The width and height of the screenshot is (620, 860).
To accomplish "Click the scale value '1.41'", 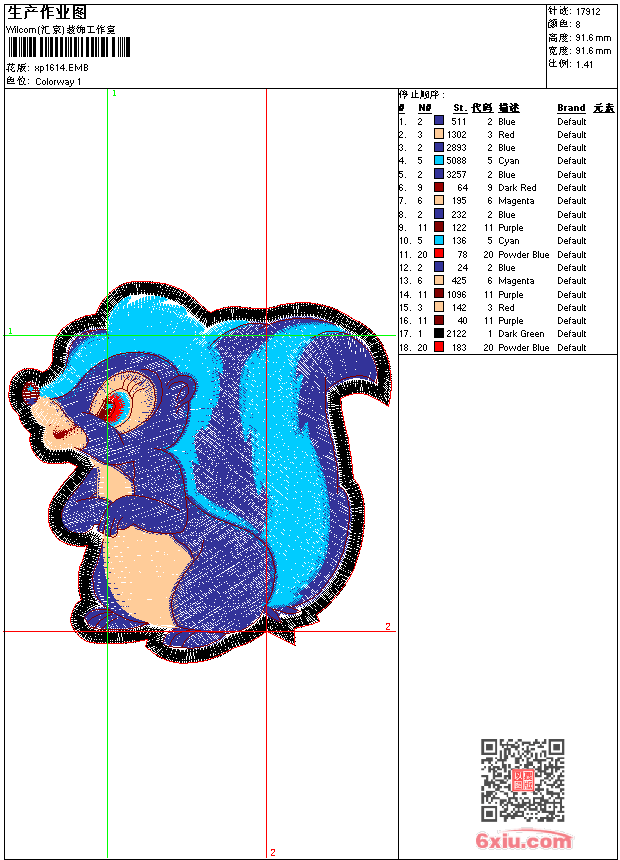I will tap(584, 64).
